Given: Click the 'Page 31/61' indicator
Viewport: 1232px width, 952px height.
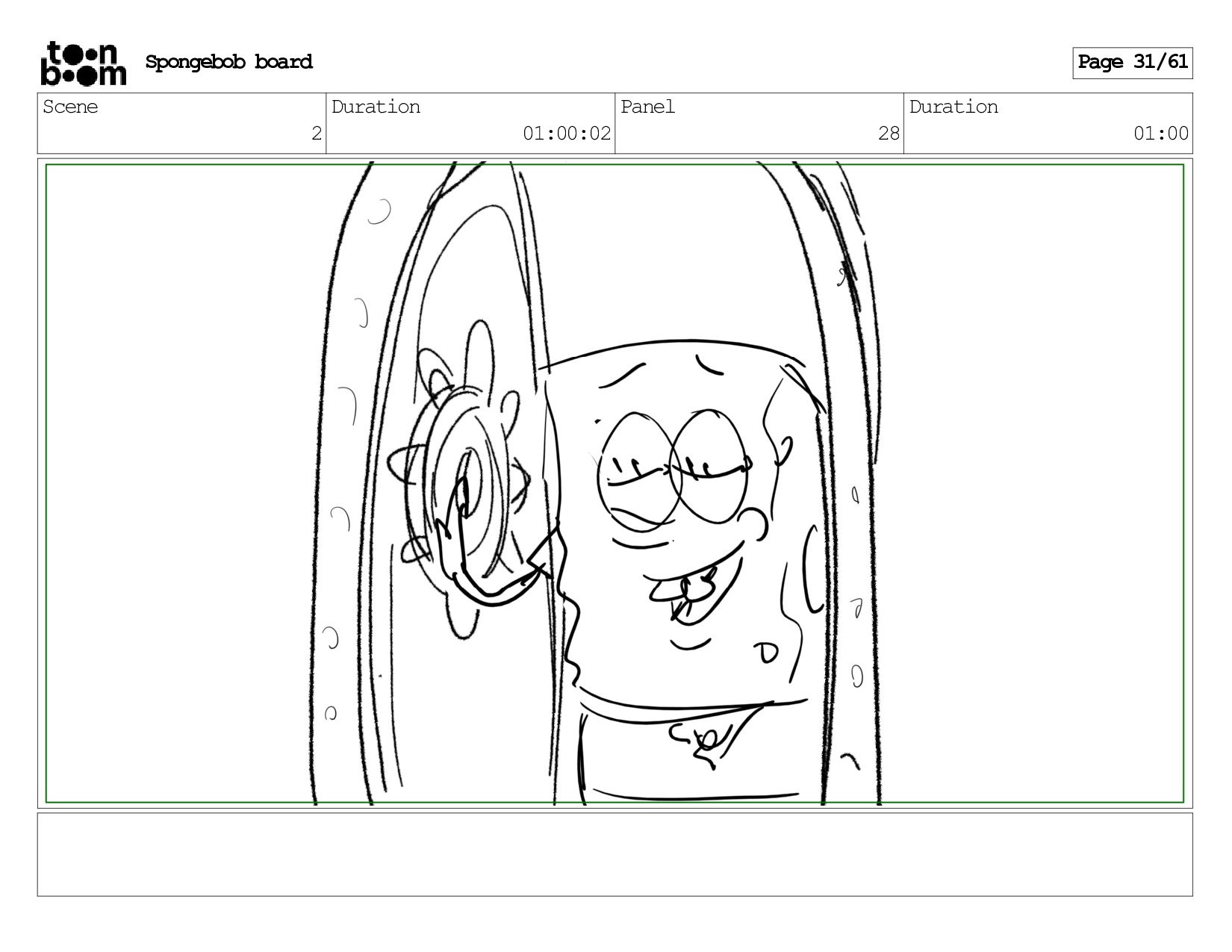Looking at the screenshot, I should click(1133, 63).
